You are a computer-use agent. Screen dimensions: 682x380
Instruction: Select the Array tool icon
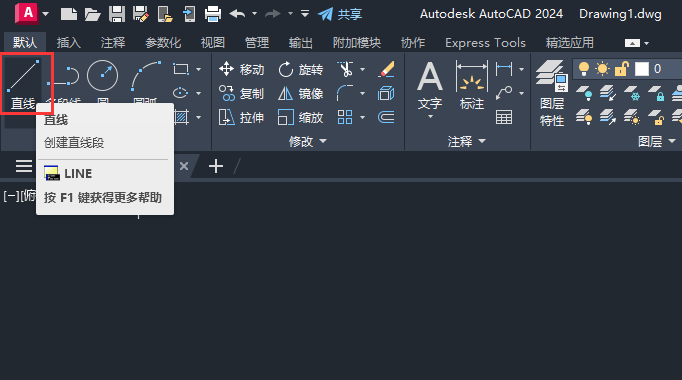click(345, 117)
